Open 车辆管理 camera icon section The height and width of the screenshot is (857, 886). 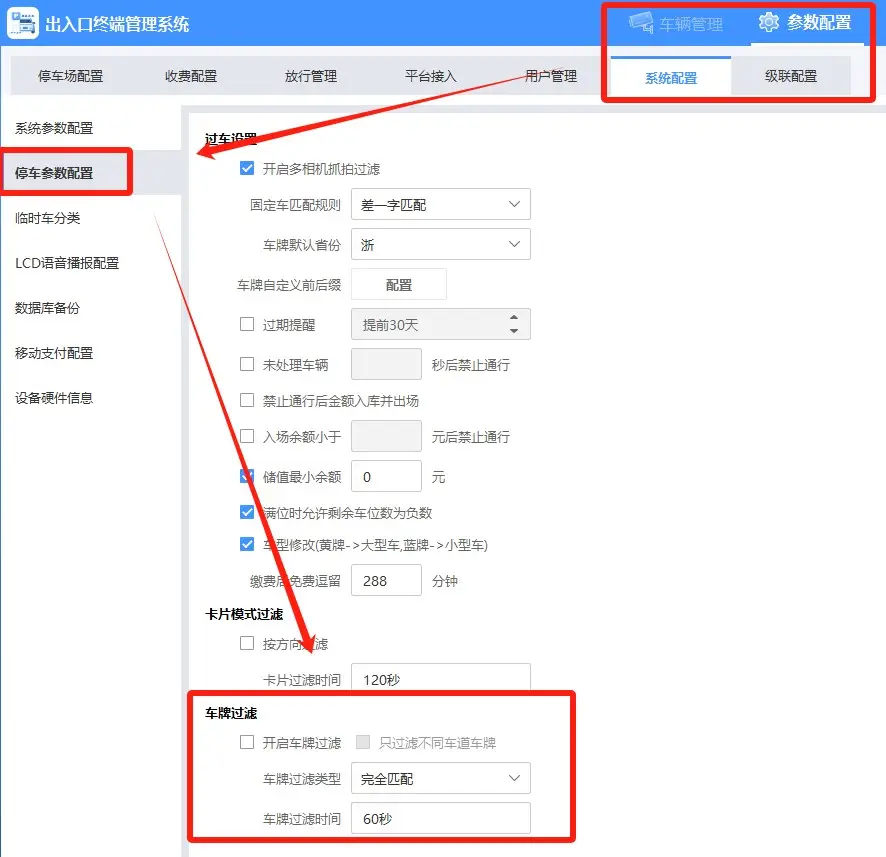click(x=640, y=24)
